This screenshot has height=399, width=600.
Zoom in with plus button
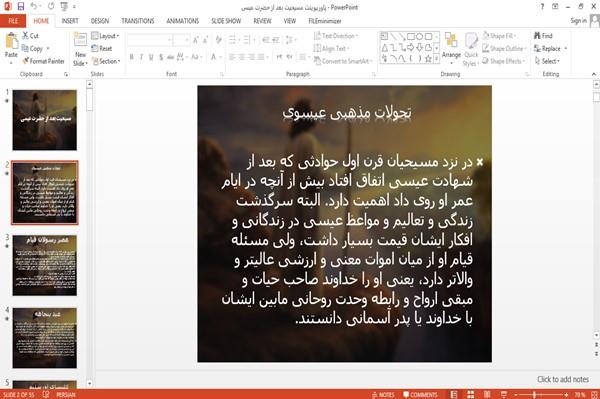click(566, 394)
